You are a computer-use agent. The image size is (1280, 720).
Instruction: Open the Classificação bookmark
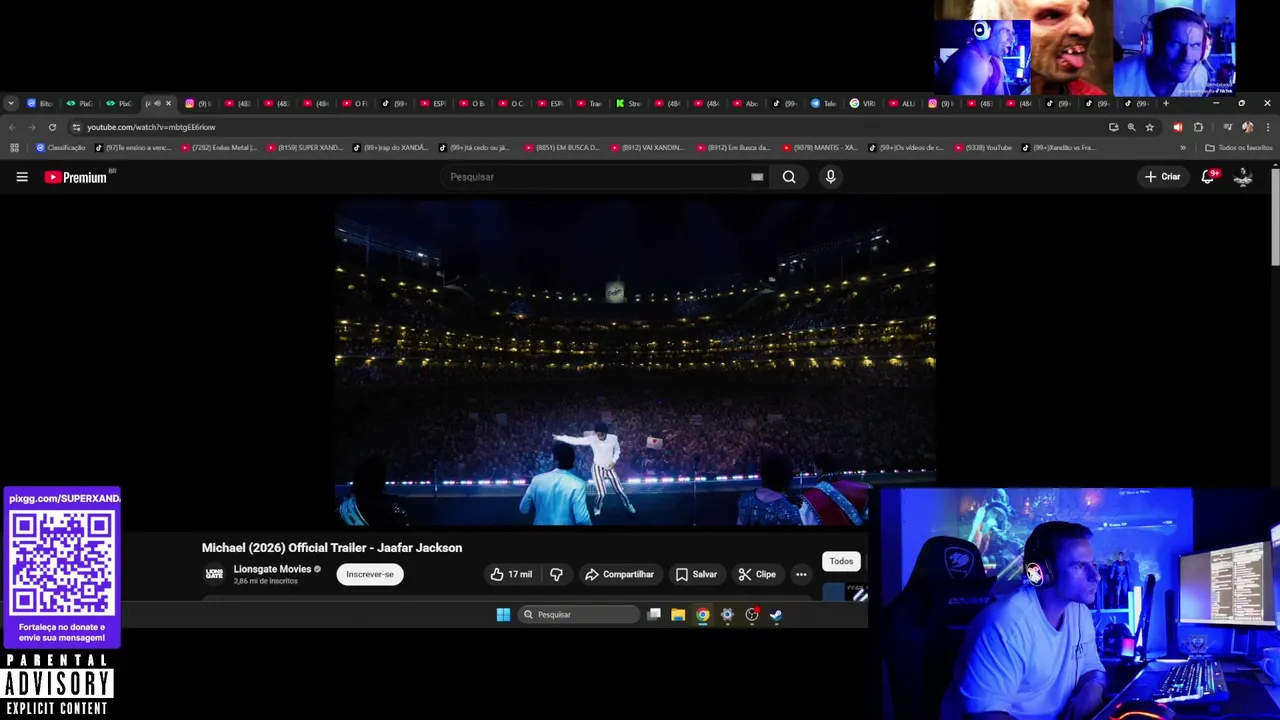click(x=61, y=148)
